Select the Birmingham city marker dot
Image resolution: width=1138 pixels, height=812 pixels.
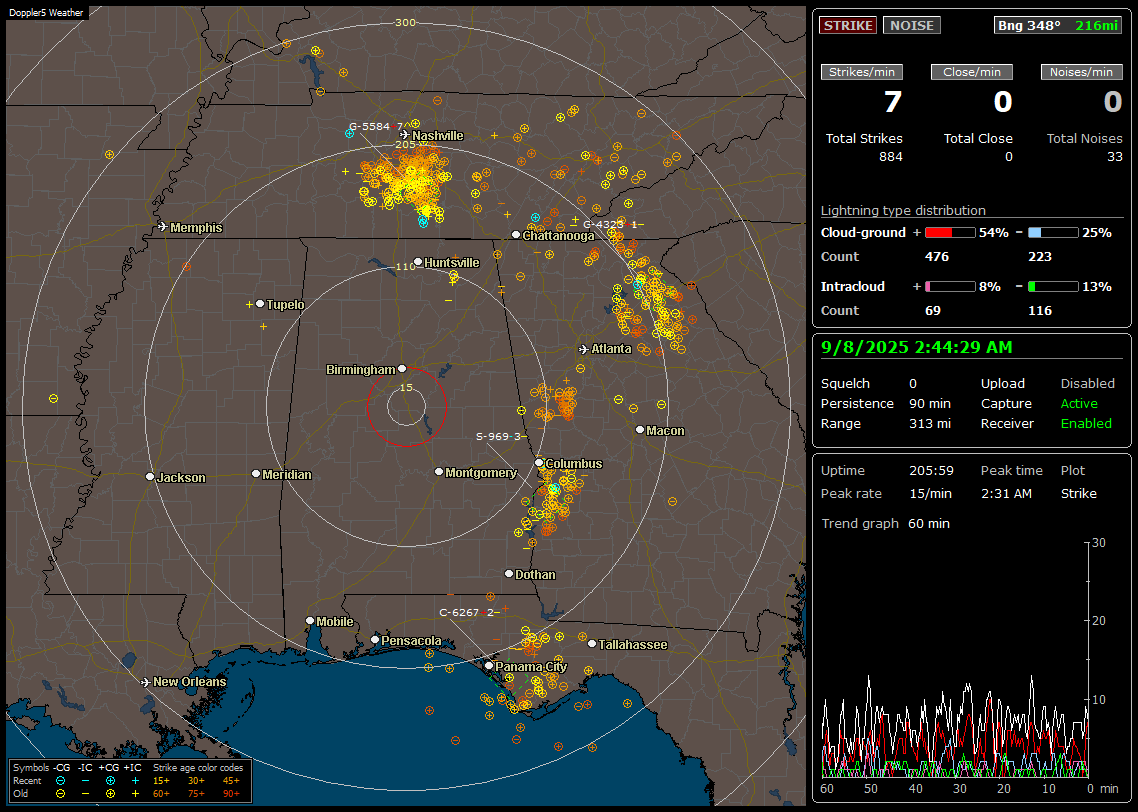tap(402, 369)
